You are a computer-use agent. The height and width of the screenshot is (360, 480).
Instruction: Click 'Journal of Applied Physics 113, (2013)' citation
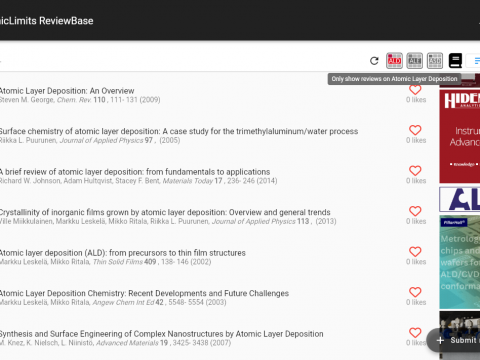tap(274, 221)
